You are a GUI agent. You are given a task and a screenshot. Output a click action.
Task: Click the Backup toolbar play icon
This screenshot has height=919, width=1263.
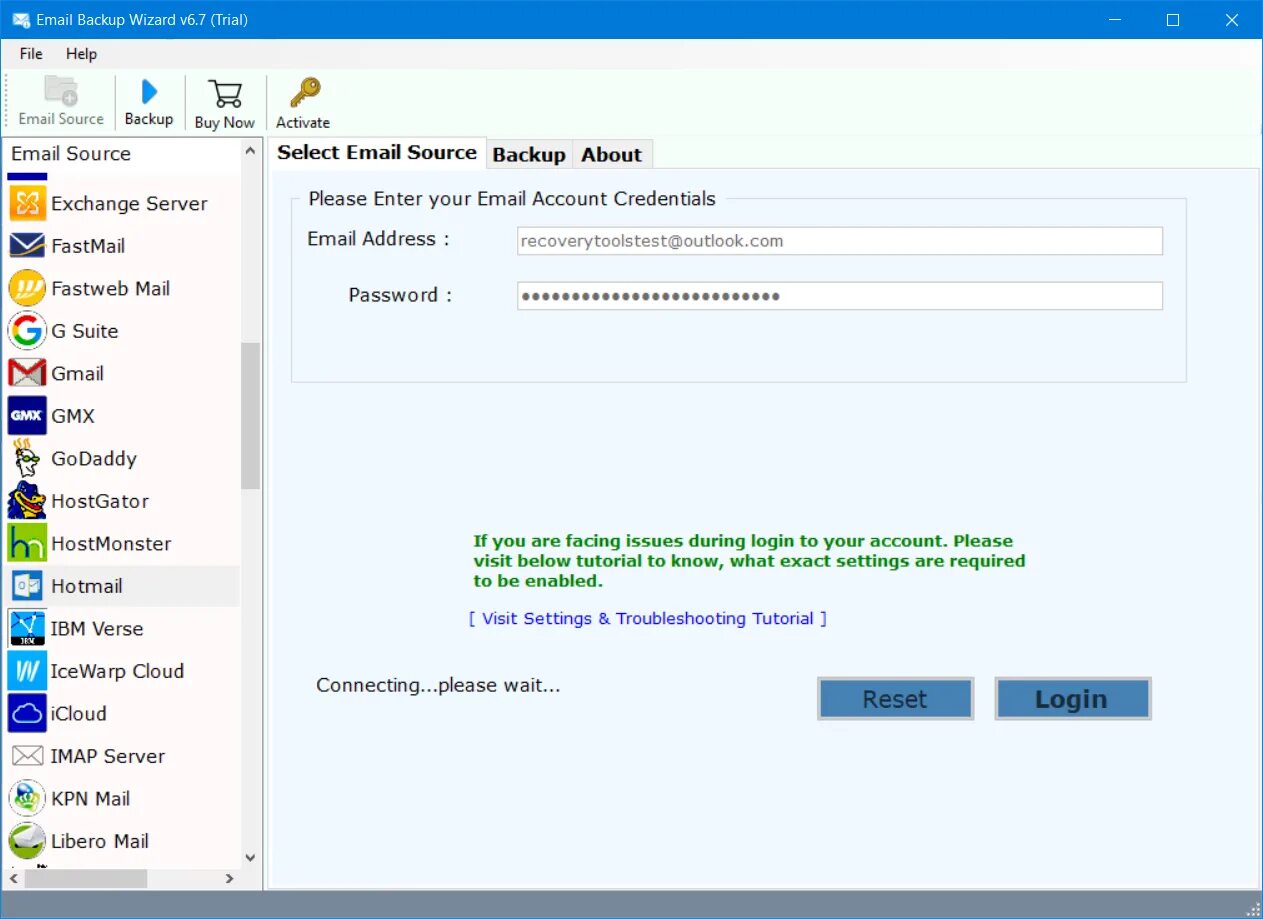tap(149, 92)
